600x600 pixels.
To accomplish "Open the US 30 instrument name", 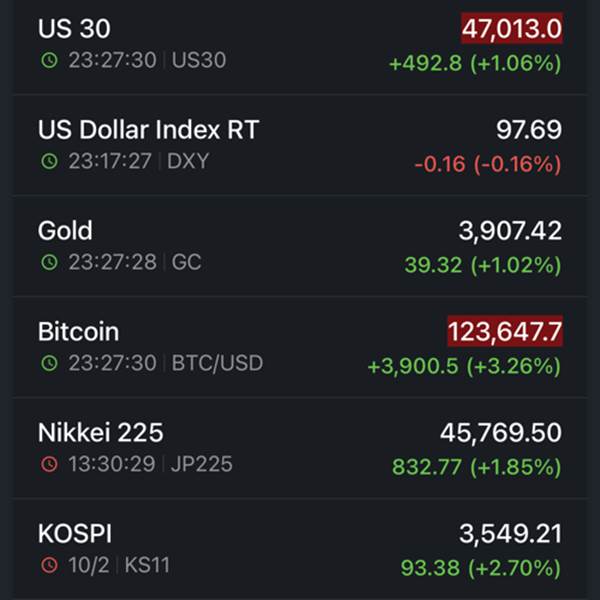I will (x=74, y=29).
